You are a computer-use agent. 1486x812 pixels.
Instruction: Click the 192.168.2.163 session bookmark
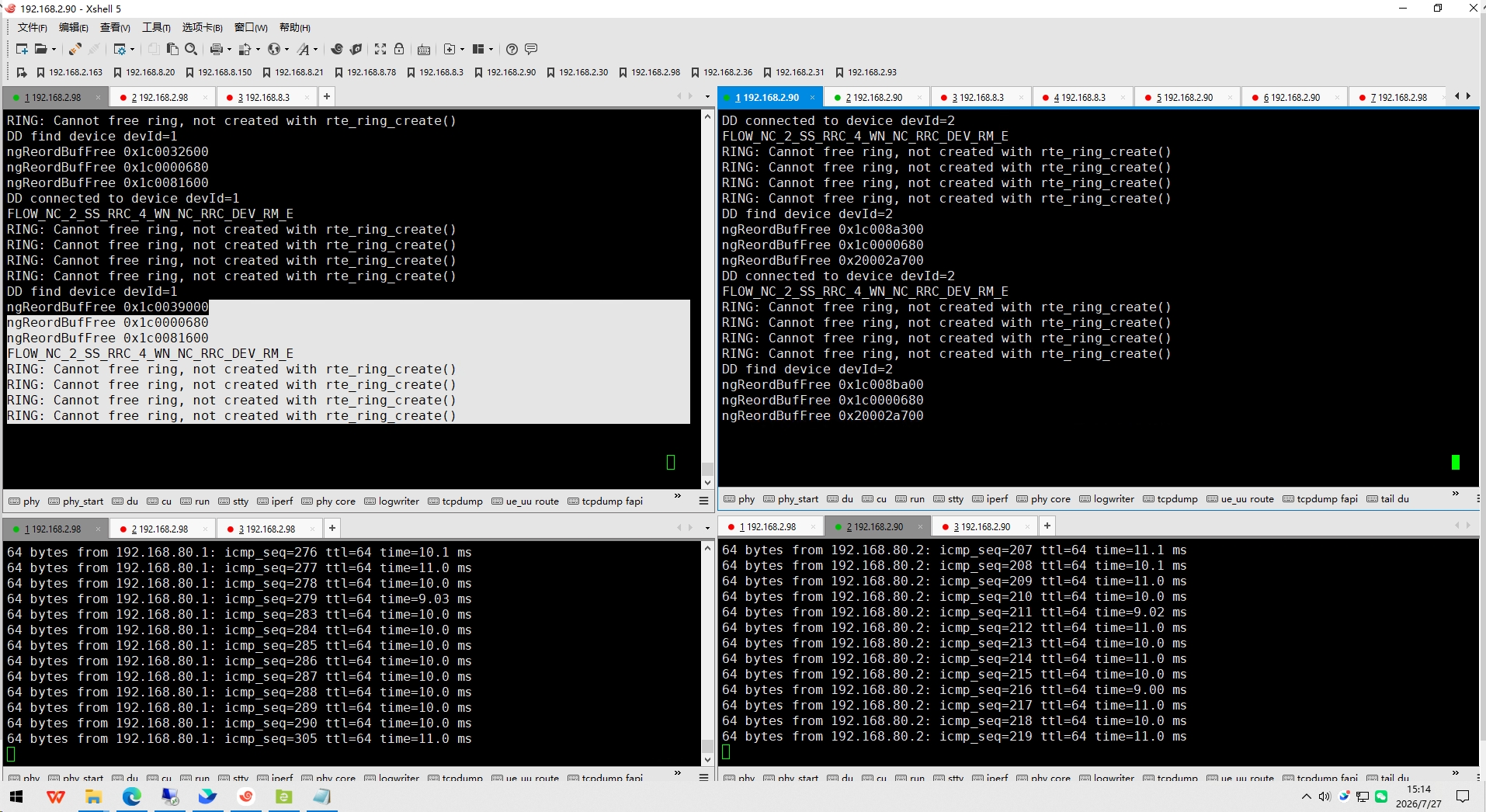click(x=70, y=72)
